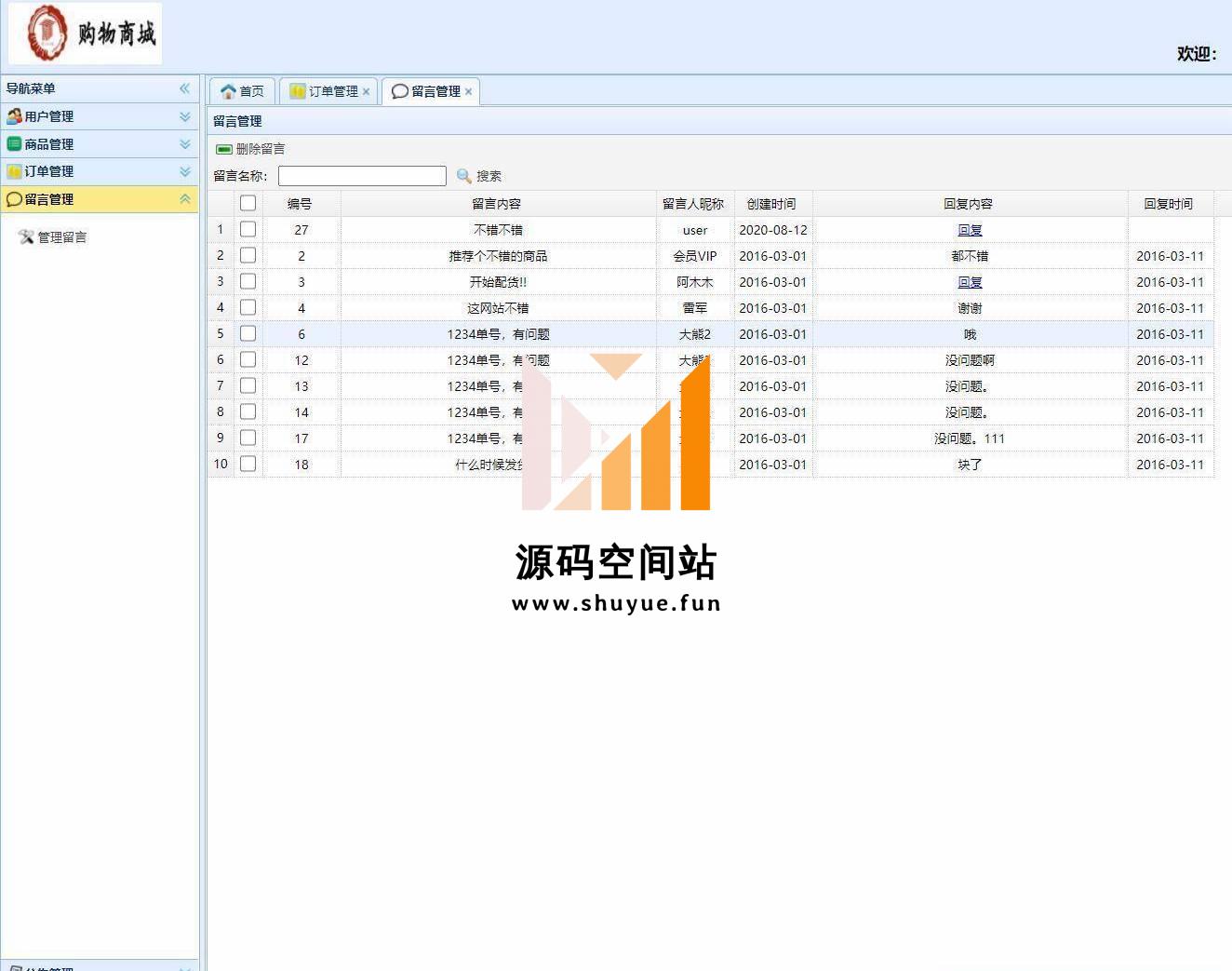Switch to the 首页 tab
The image size is (1232, 971).
[x=242, y=91]
